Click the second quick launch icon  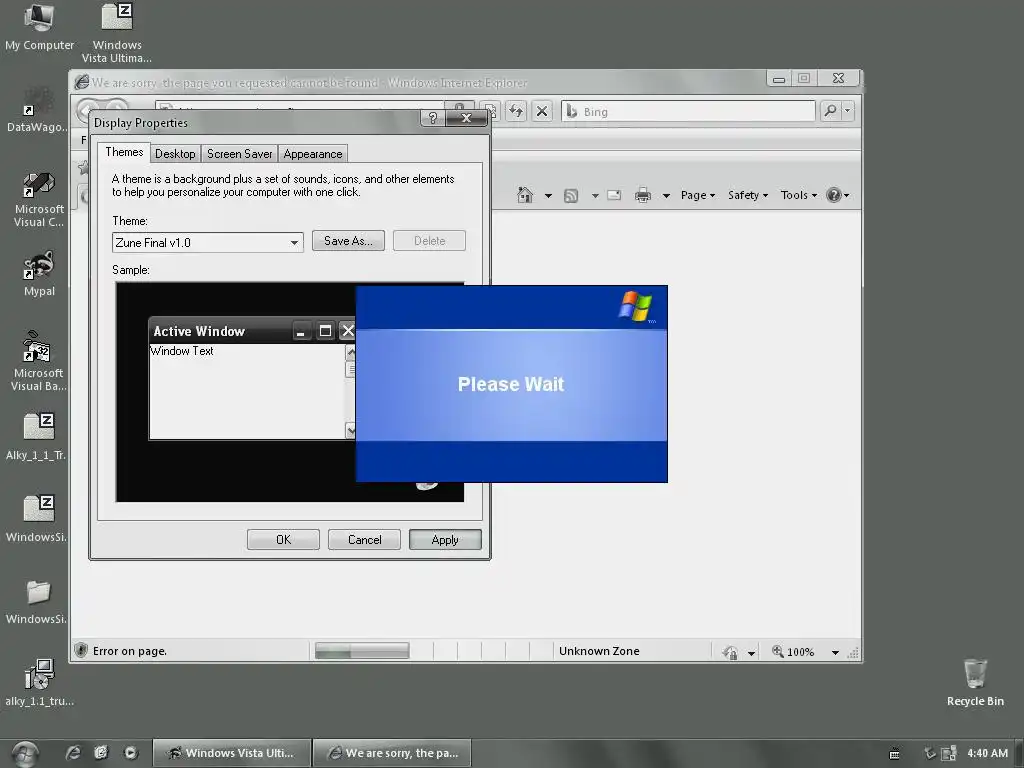pyautogui.click(x=101, y=753)
